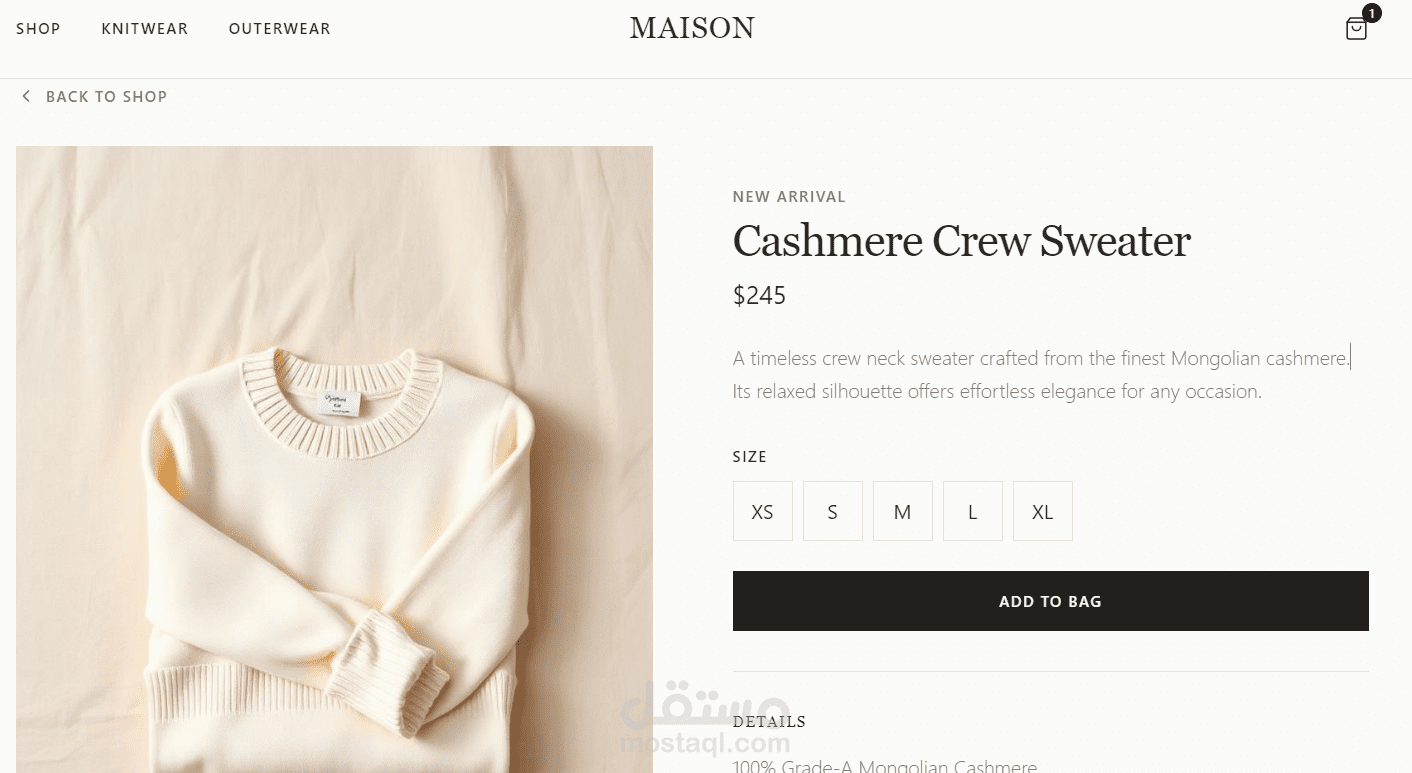Click the $245 price text
This screenshot has width=1412, height=773.
[x=760, y=295]
